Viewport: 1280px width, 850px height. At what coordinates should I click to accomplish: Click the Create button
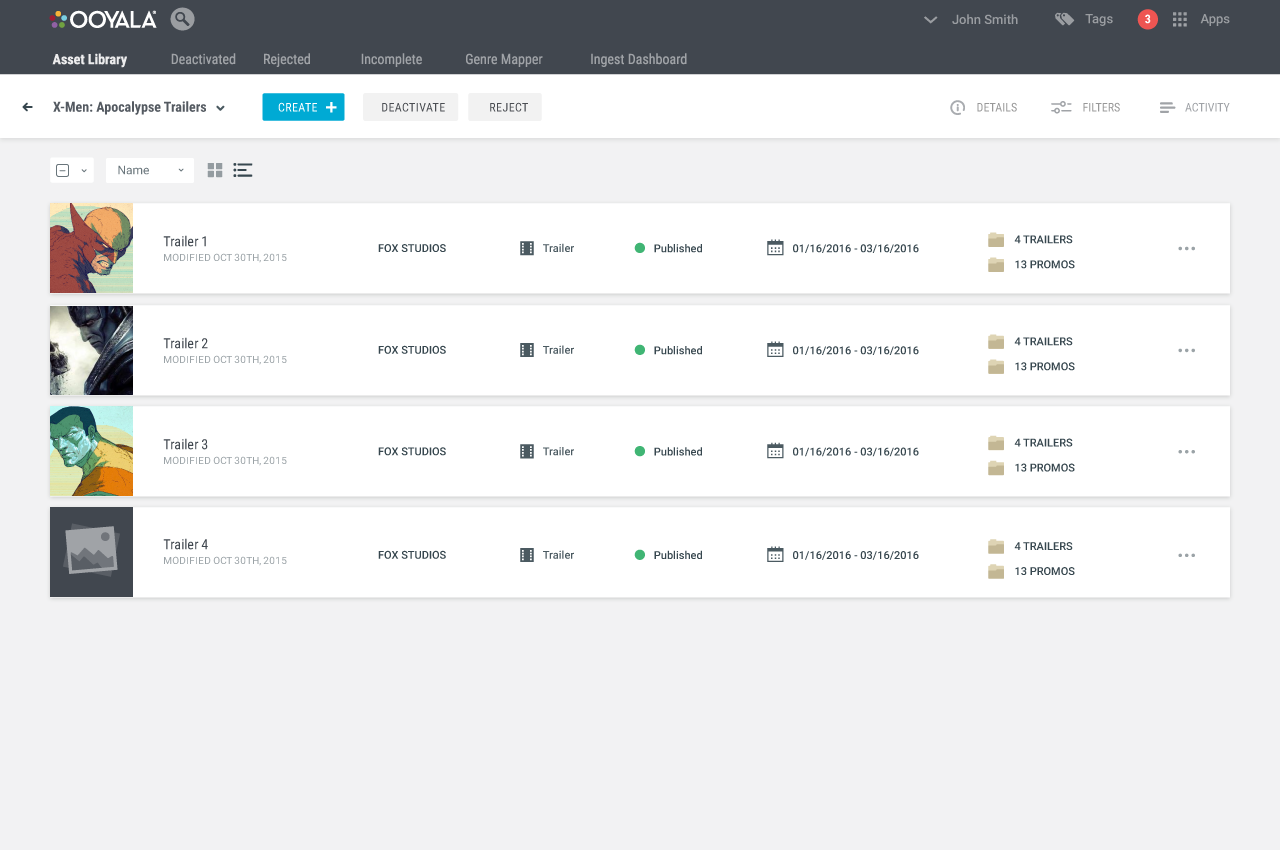(303, 107)
